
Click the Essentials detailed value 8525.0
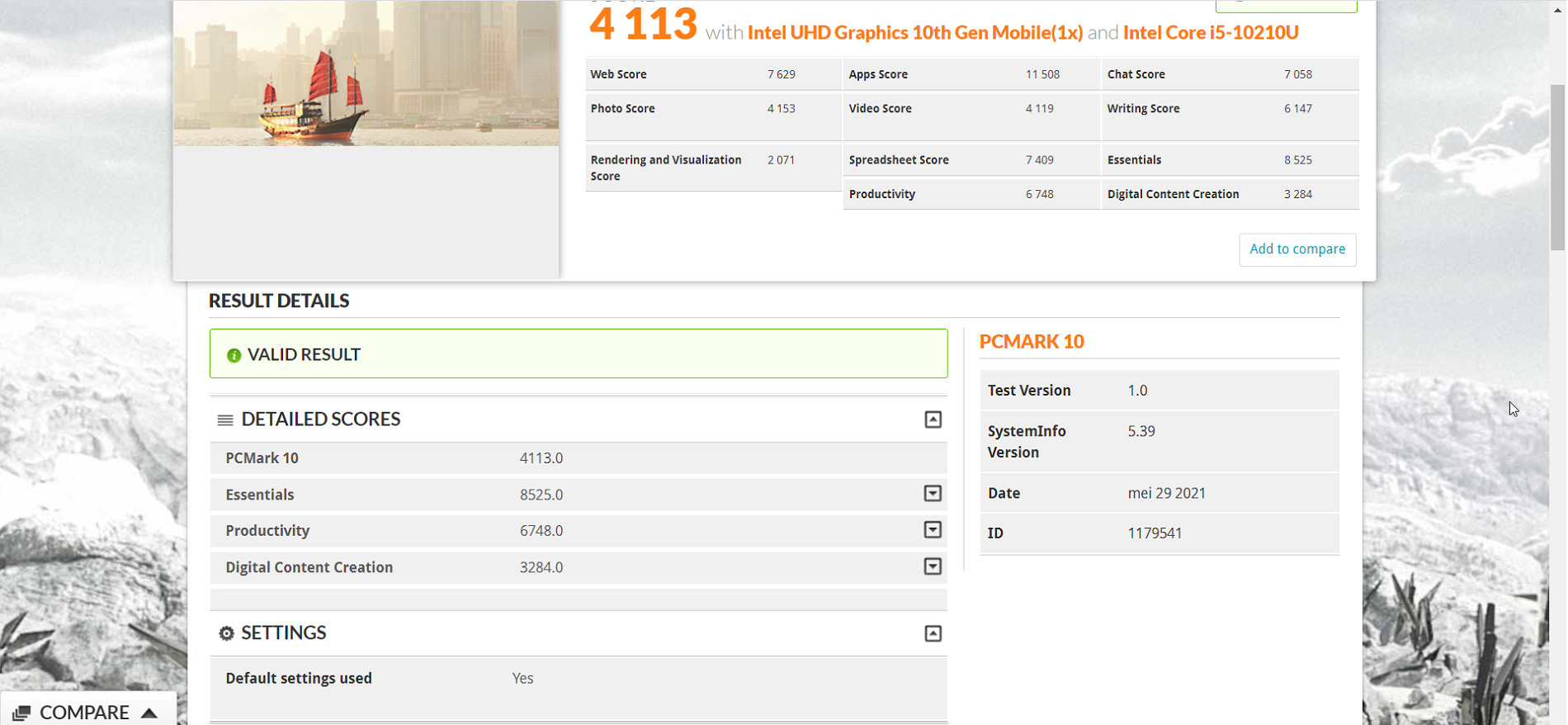[x=541, y=495]
